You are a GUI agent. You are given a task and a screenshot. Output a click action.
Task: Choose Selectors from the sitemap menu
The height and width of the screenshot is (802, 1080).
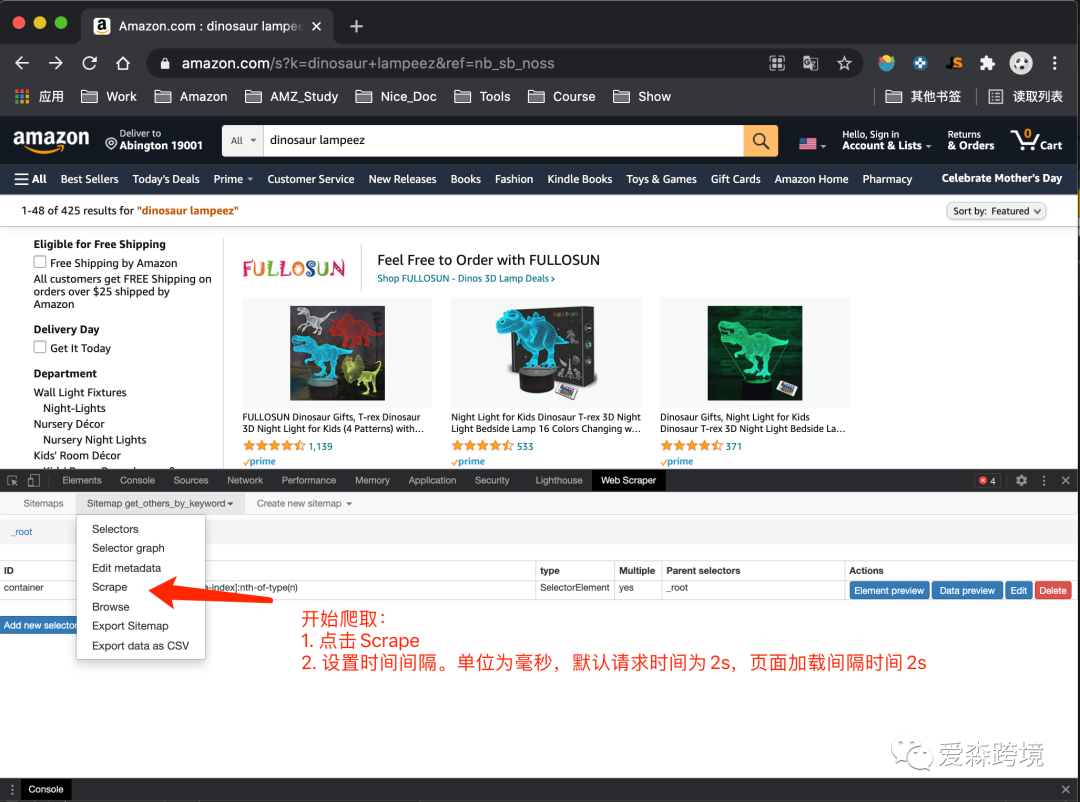pyautogui.click(x=115, y=529)
